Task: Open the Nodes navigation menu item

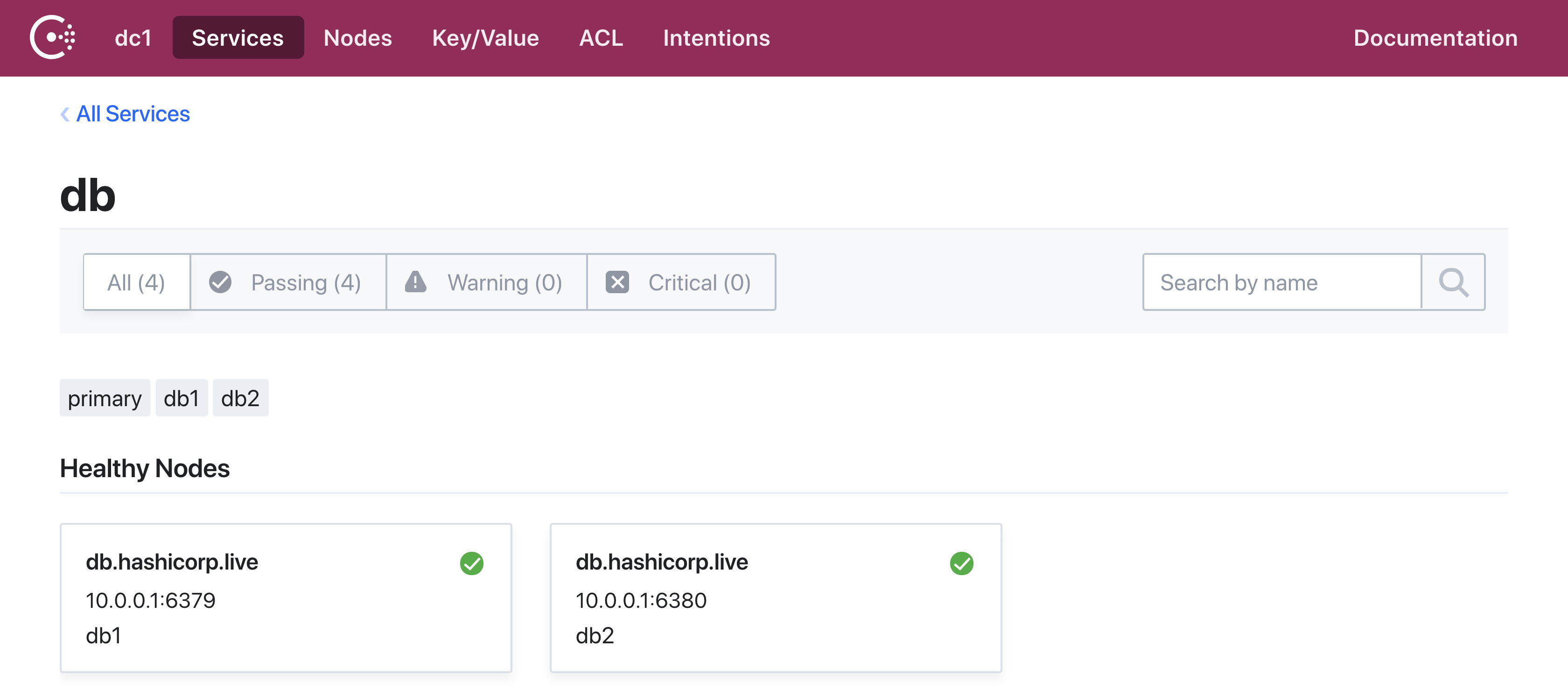Action: pyautogui.click(x=357, y=38)
